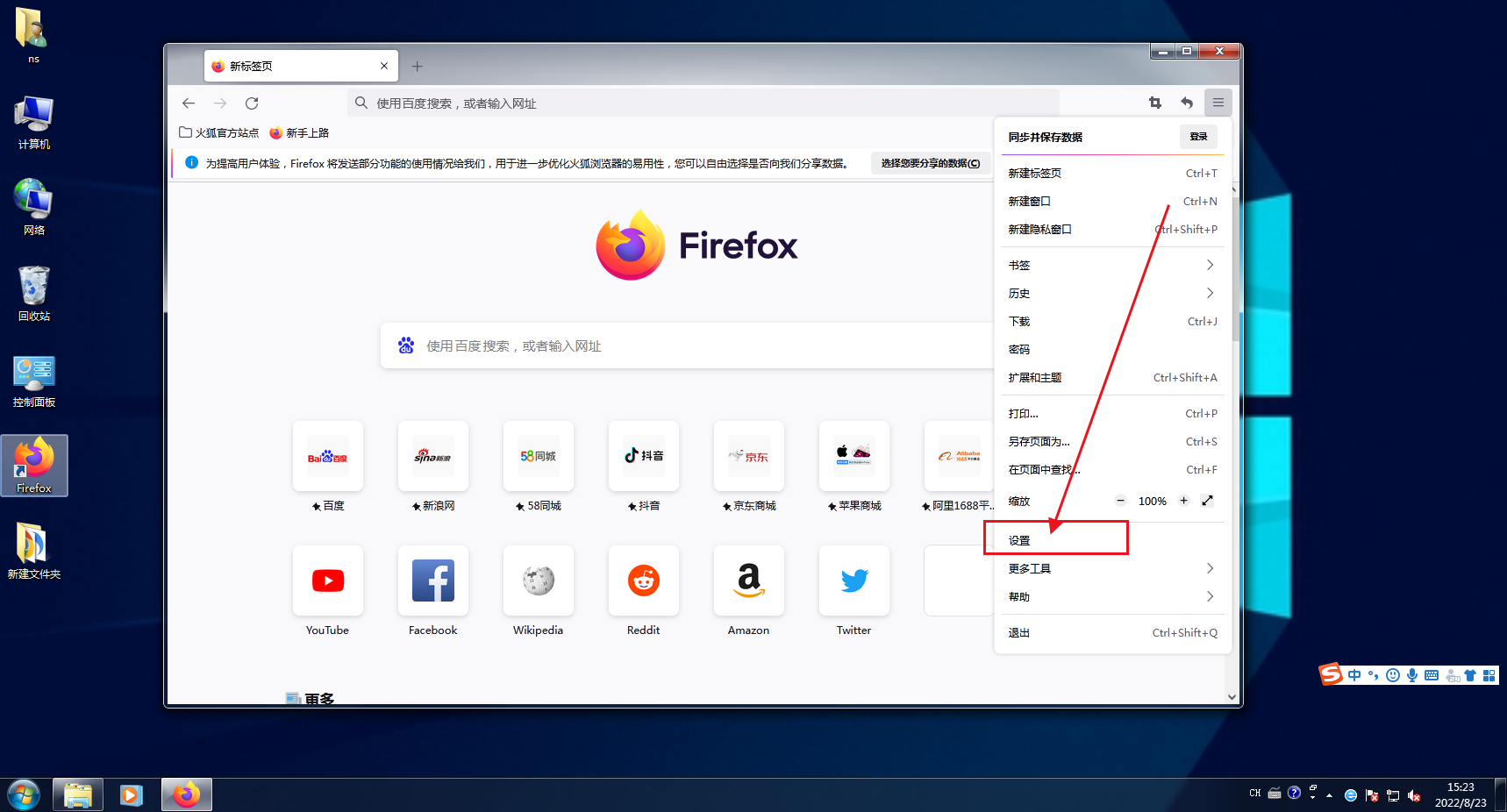Expand the 帮助 help submenu
The height and width of the screenshot is (812, 1507).
click(1111, 596)
